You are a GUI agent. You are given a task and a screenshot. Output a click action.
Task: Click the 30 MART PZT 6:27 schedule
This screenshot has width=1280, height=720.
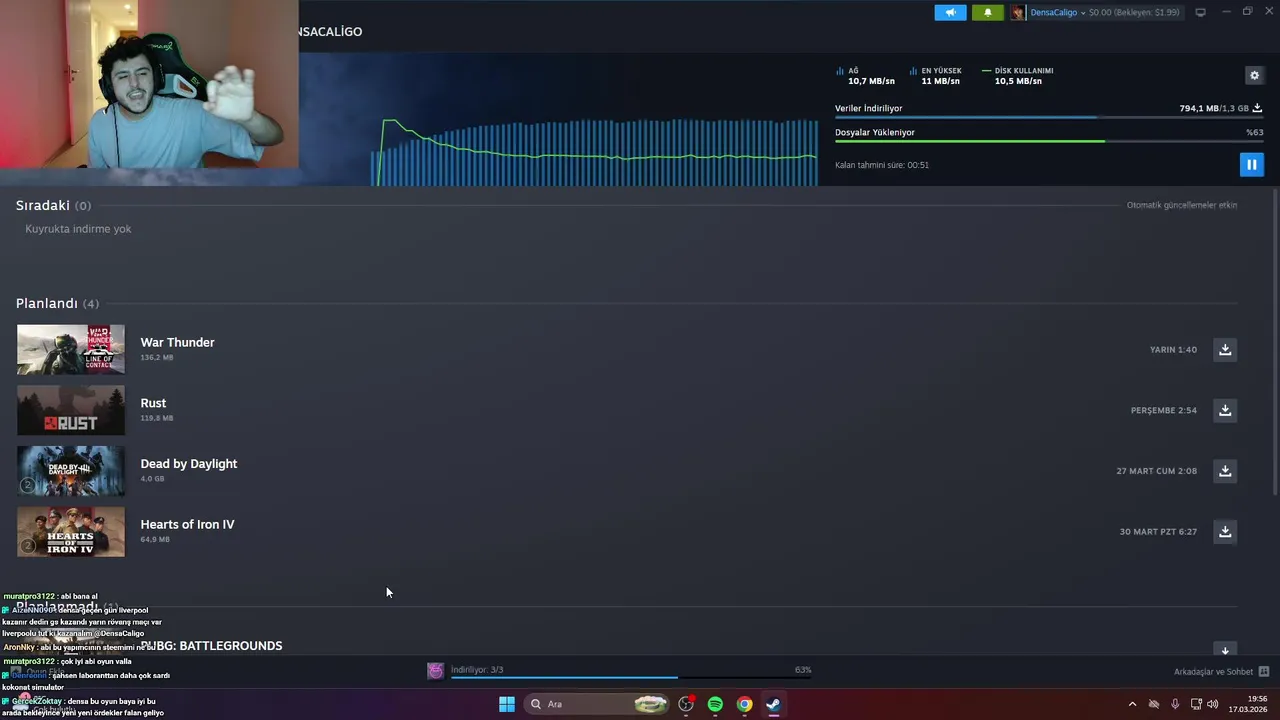[1158, 531]
